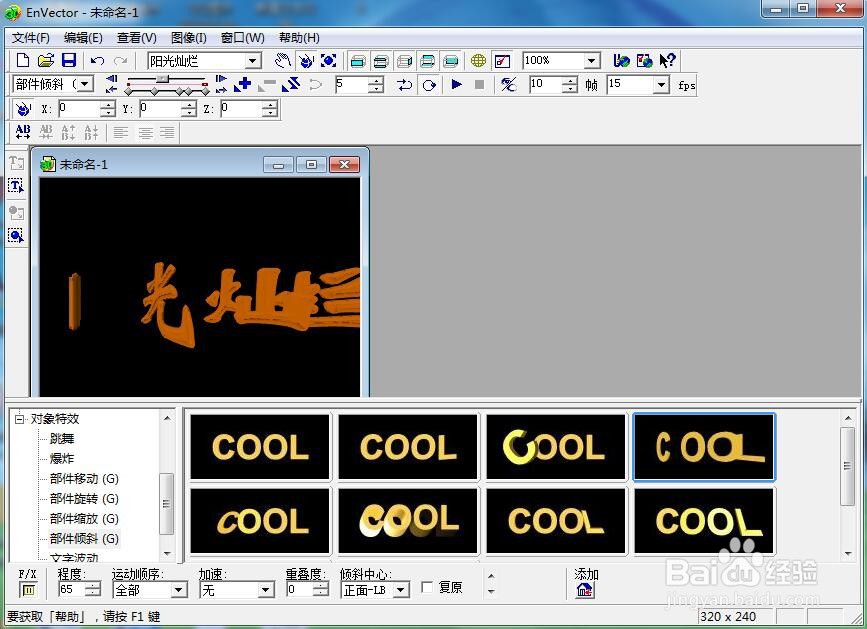The width and height of the screenshot is (867, 629).
Task: Click the frame count field showing 10
Action: pos(546,85)
